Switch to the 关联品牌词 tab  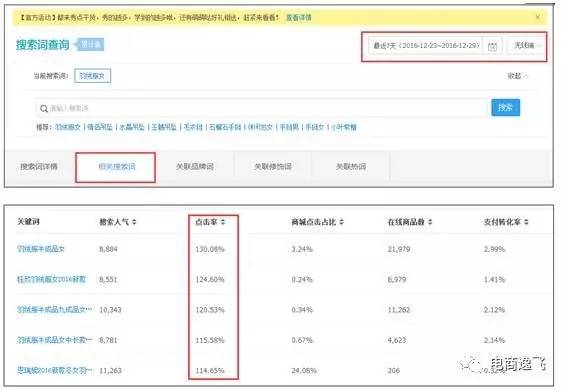click(x=195, y=167)
